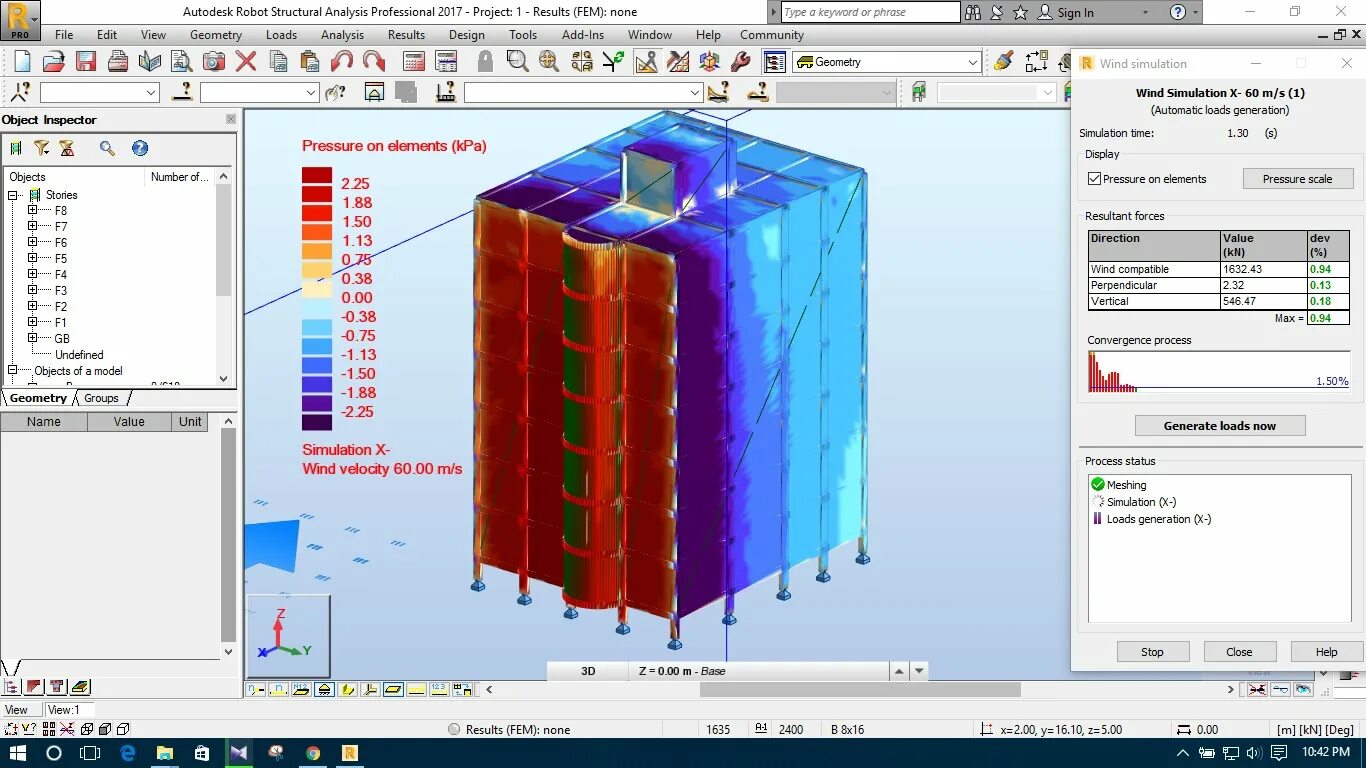Open the Tables icon next to the calculator
This screenshot has width=1366, height=768.
click(446, 61)
